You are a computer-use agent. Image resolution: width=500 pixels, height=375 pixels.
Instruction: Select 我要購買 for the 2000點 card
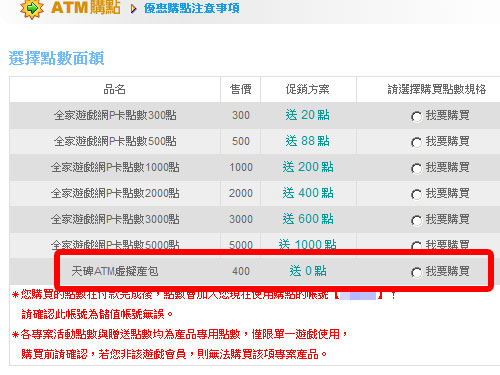click(x=416, y=195)
